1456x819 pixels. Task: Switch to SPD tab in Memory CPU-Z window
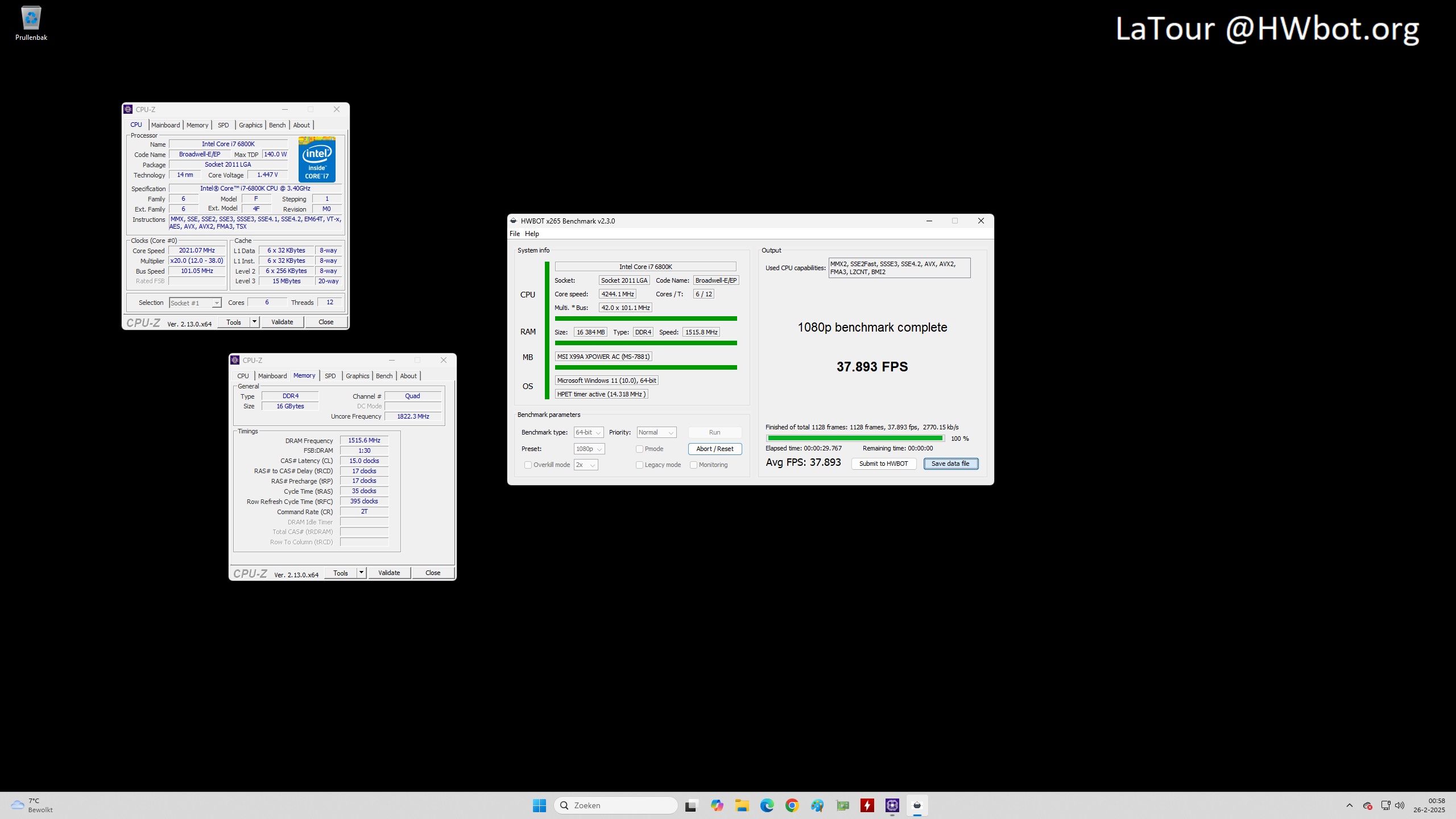(x=330, y=376)
